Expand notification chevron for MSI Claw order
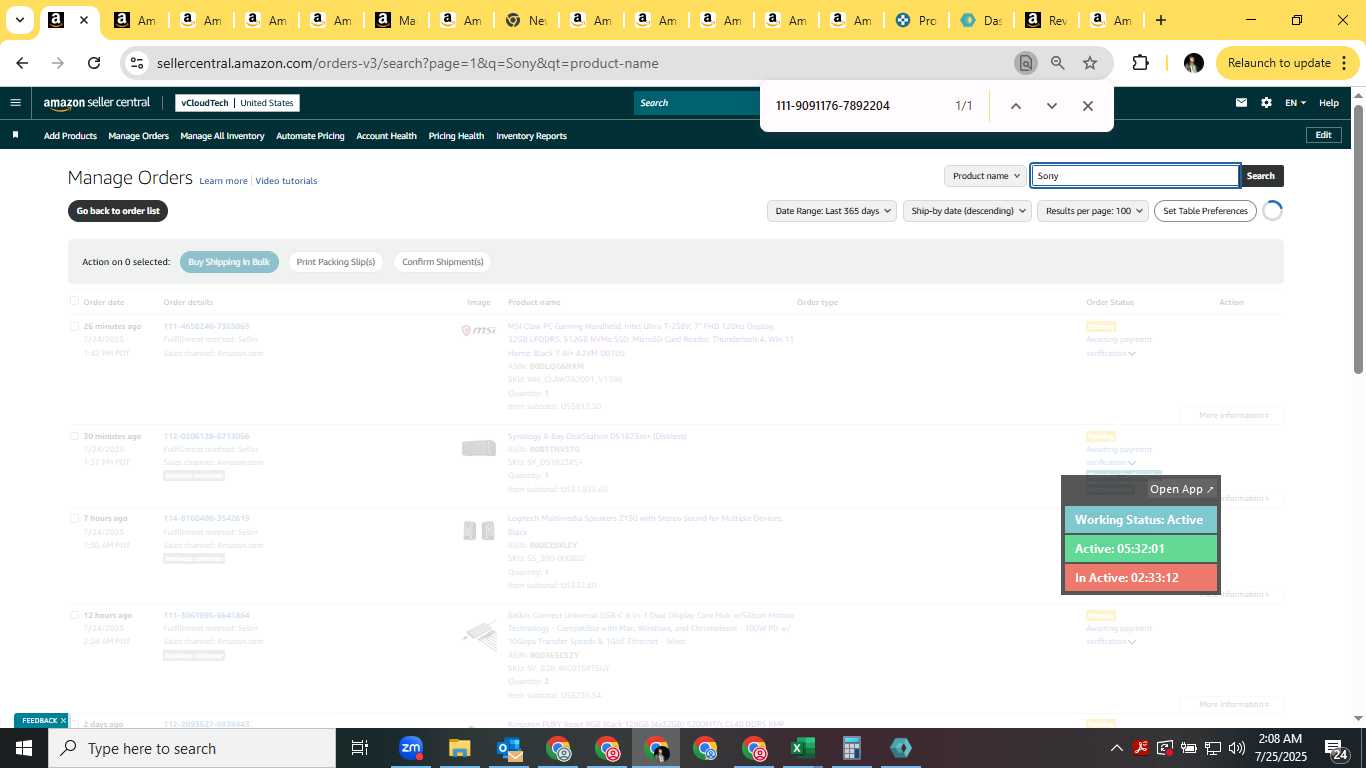Image resolution: width=1366 pixels, height=768 pixels. coord(1132,353)
